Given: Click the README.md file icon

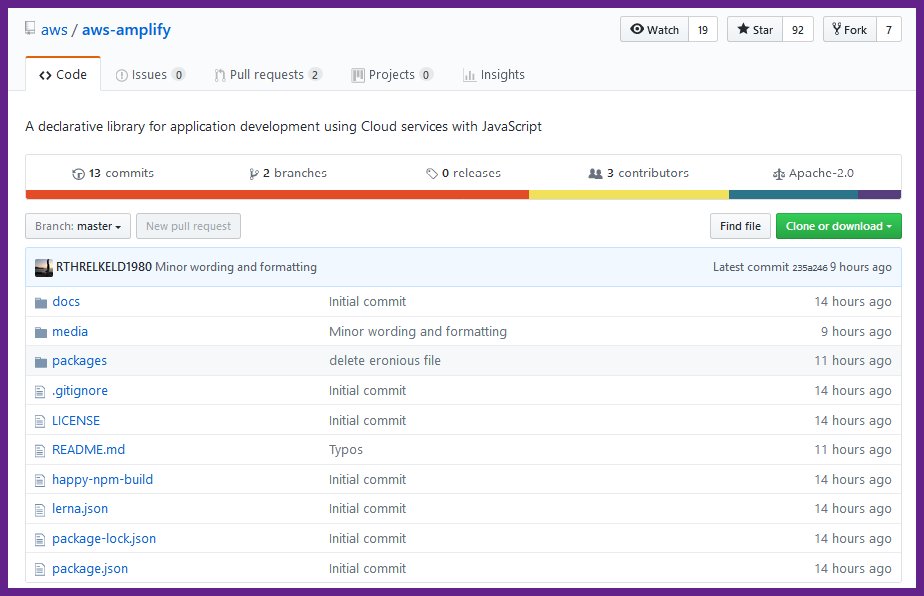Looking at the screenshot, I should (x=40, y=451).
